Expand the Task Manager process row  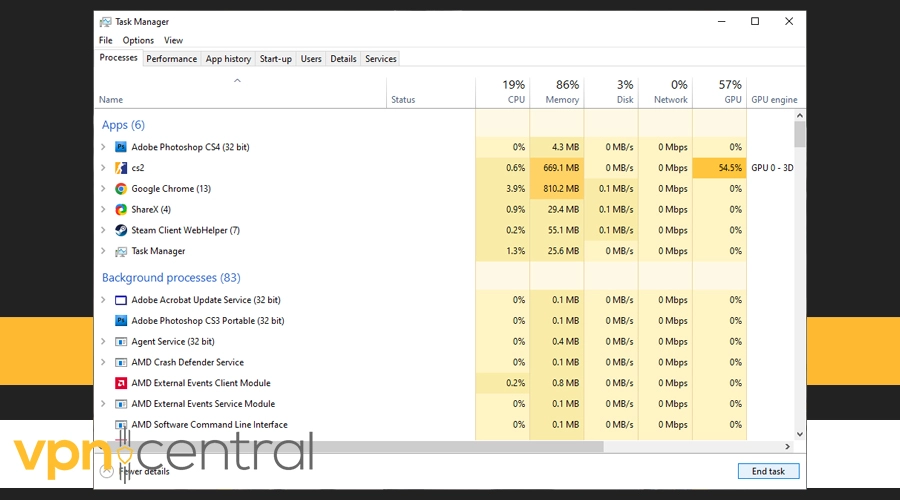click(x=103, y=251)
